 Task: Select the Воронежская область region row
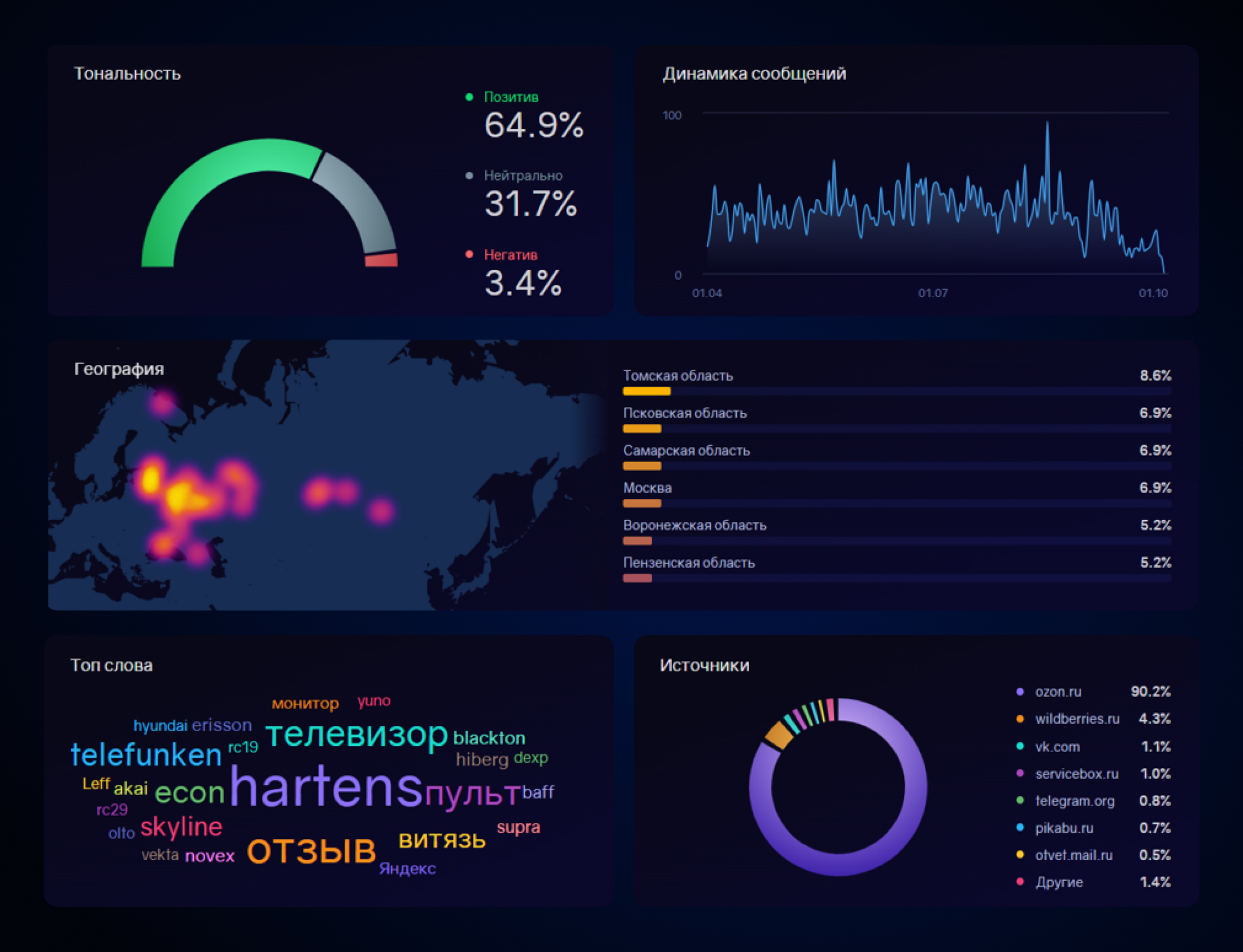click(897, 532)
